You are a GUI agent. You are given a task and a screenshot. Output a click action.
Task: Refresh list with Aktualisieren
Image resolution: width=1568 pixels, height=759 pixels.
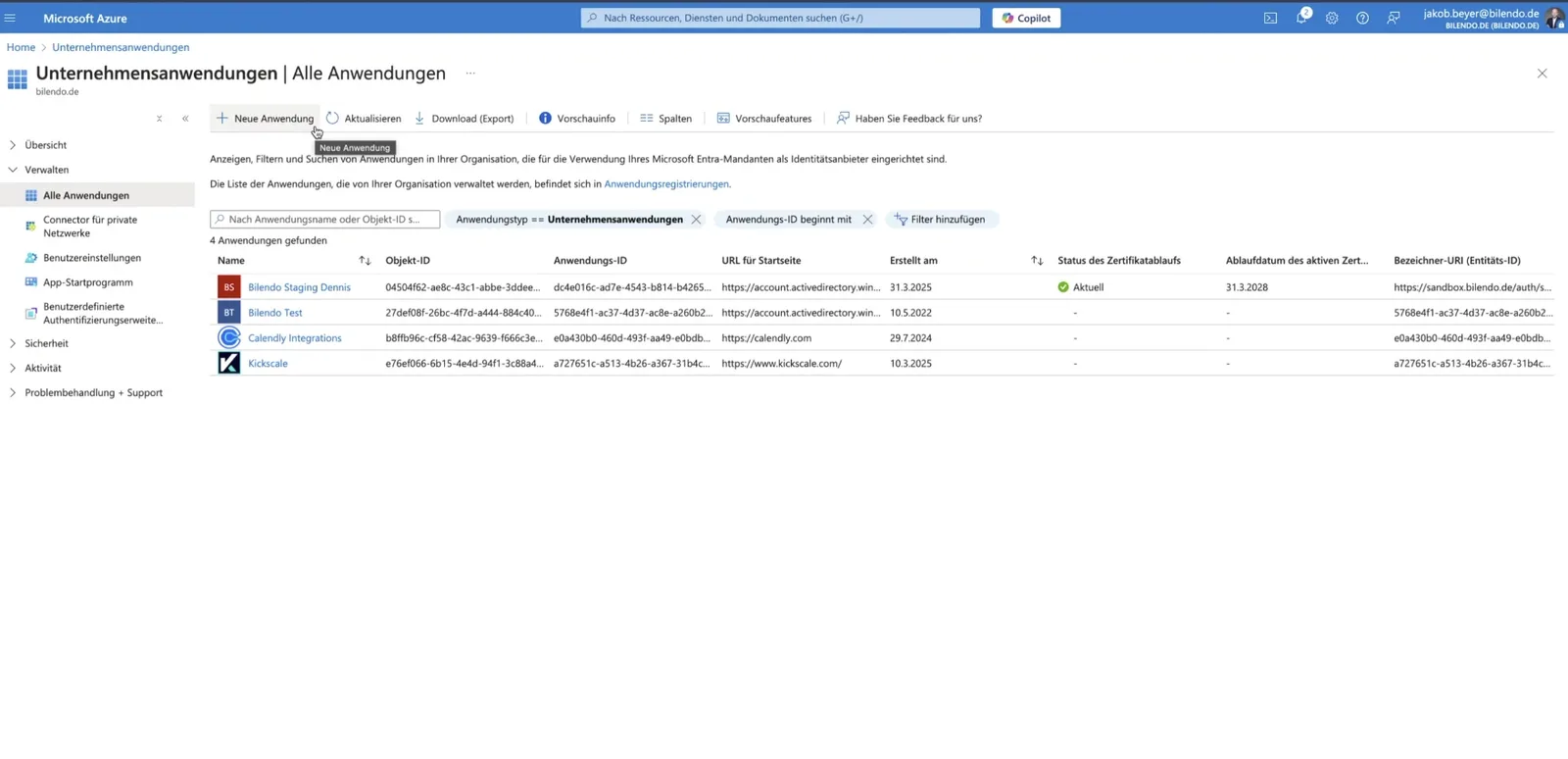click(364, 118)
